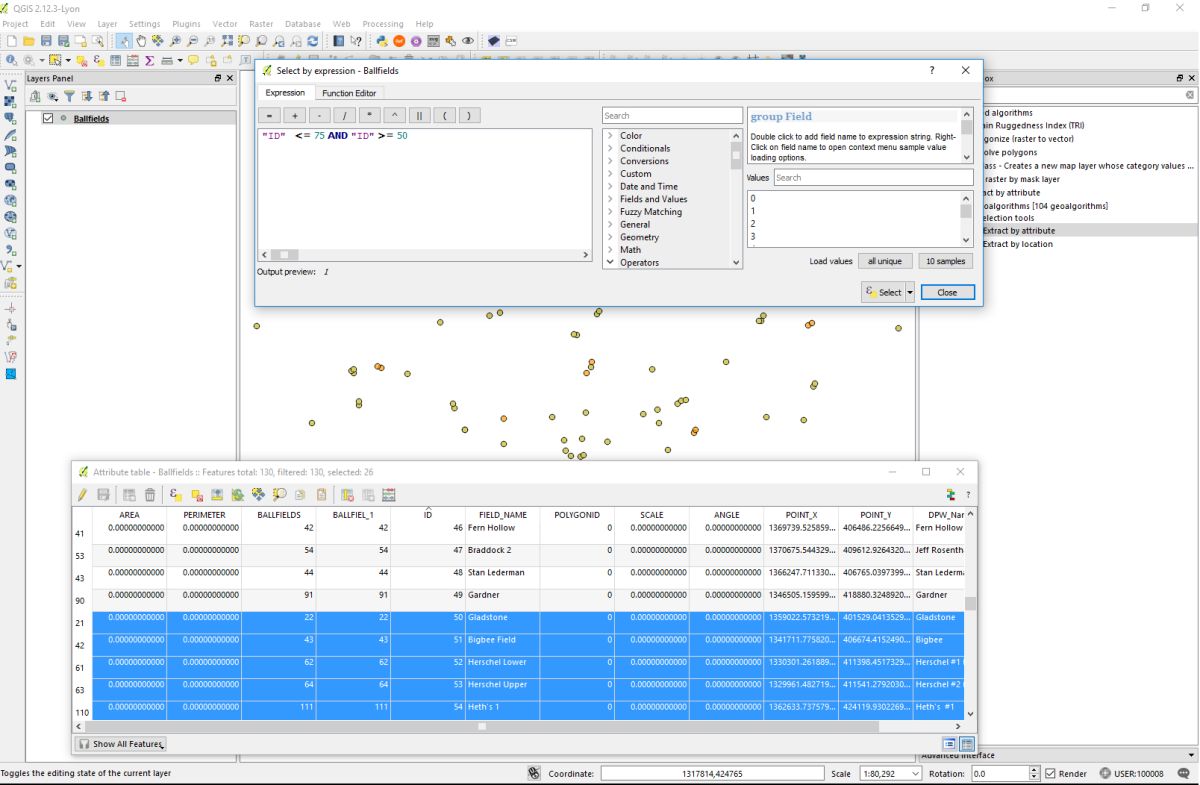Toggle Ballfields layer visibility checkbox

coord(47,118)
